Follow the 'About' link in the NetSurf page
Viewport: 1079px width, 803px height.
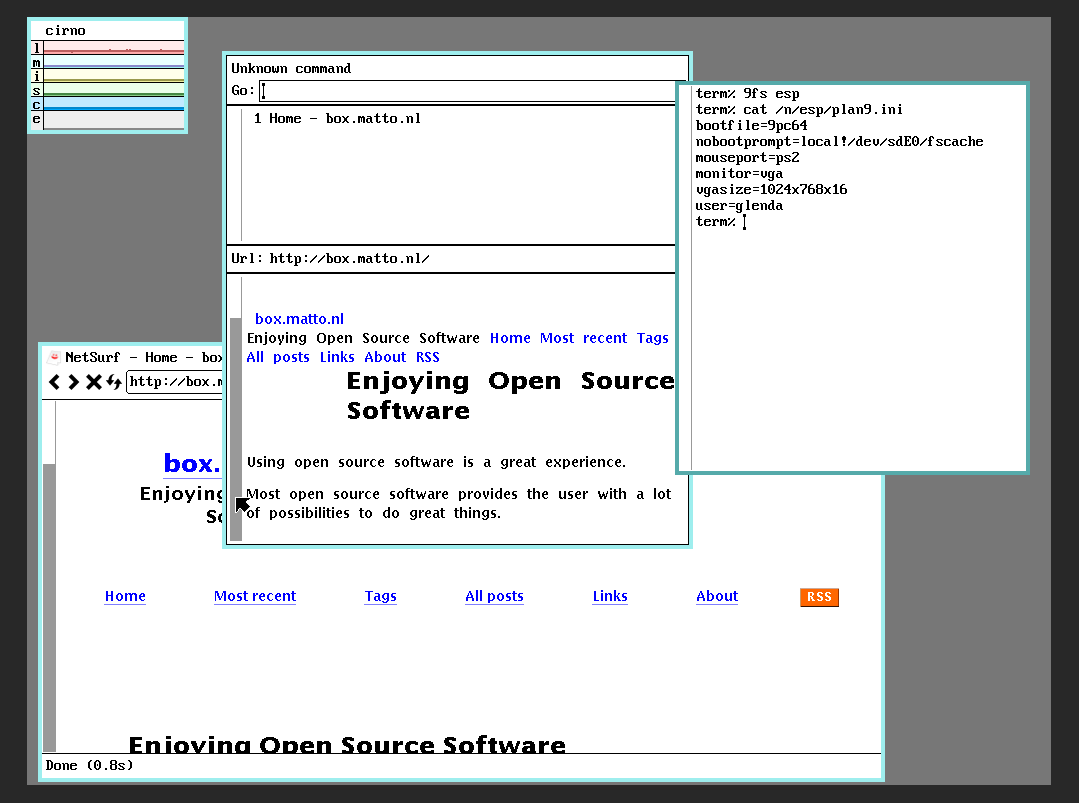(717, 596)
